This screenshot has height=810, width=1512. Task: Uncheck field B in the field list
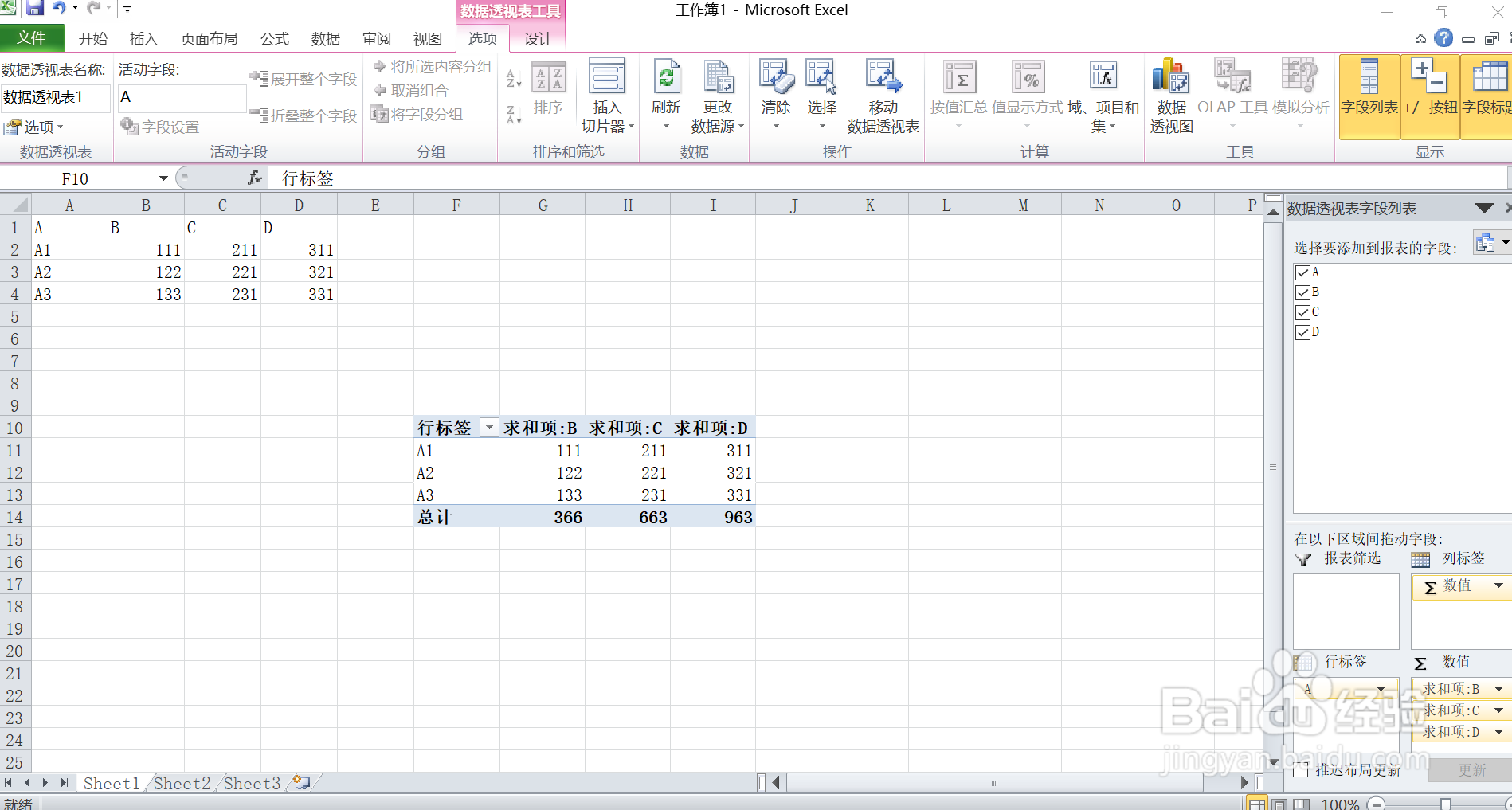[x=1303, y=292]
